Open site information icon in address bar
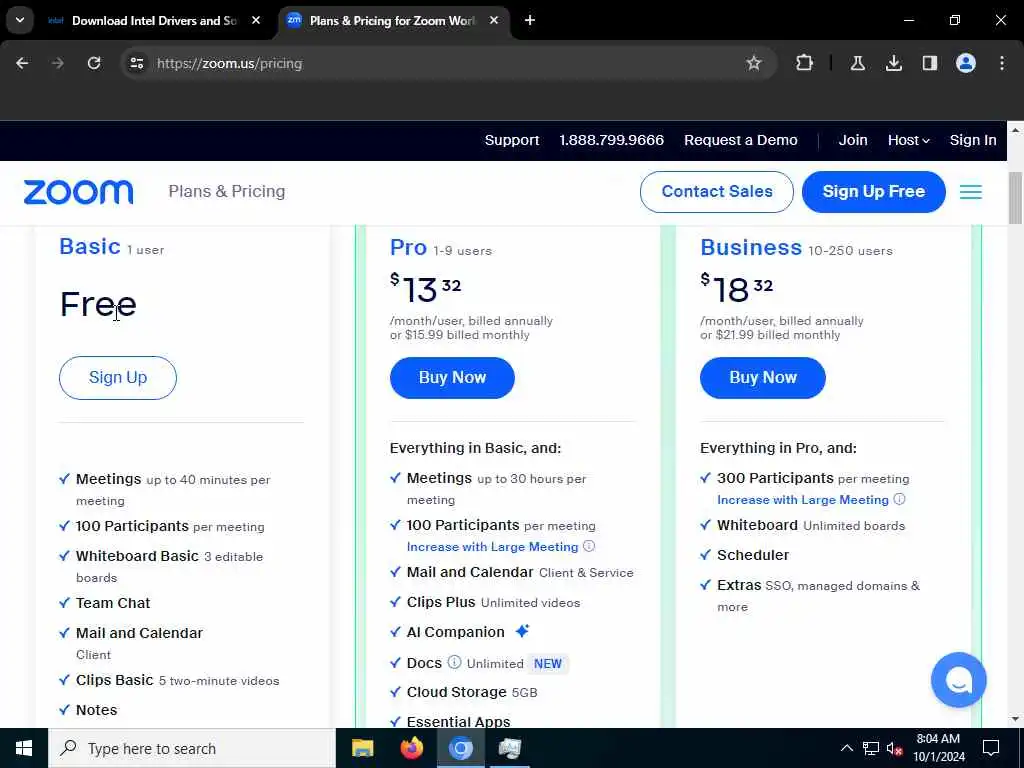This screenshot has height=768, width=1024. [x=136, y=63]
